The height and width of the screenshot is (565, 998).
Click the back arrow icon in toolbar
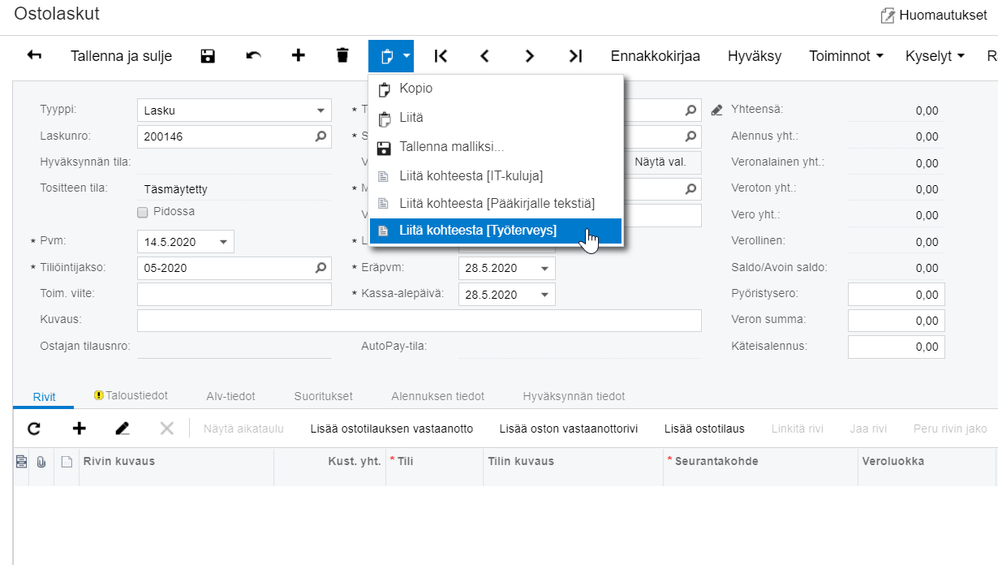[34, 56]
